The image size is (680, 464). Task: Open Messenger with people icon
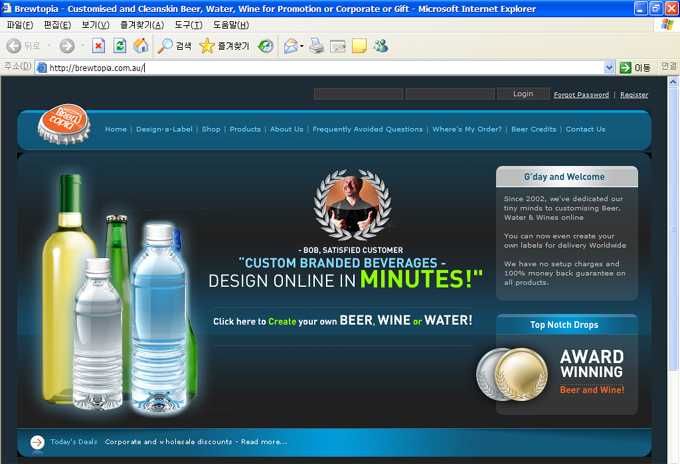tap(381, 46)
